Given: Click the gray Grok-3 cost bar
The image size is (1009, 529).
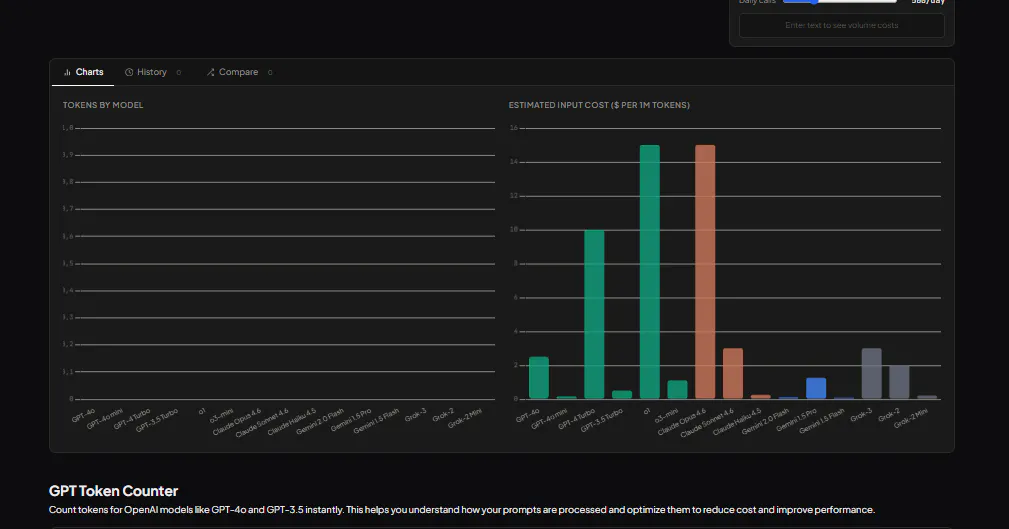Looking at the screenshot, I should [x=871, y=373].
